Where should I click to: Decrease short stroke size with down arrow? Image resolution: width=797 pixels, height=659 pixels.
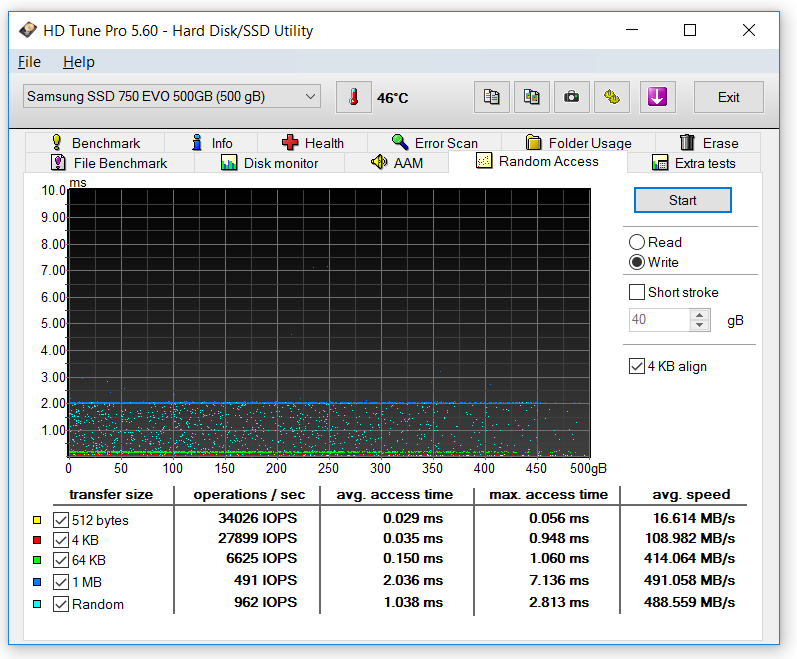tap(700, 325)
